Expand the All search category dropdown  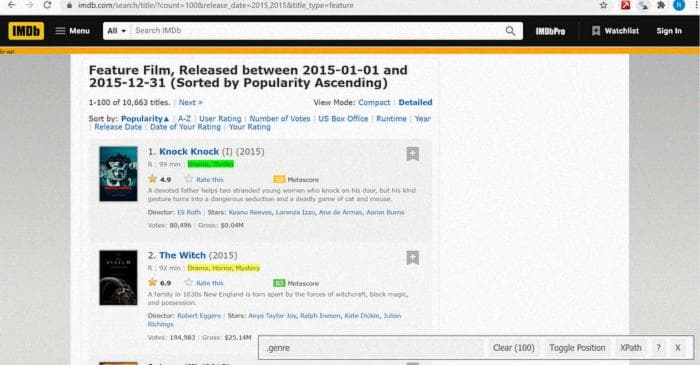click(117, 31)
